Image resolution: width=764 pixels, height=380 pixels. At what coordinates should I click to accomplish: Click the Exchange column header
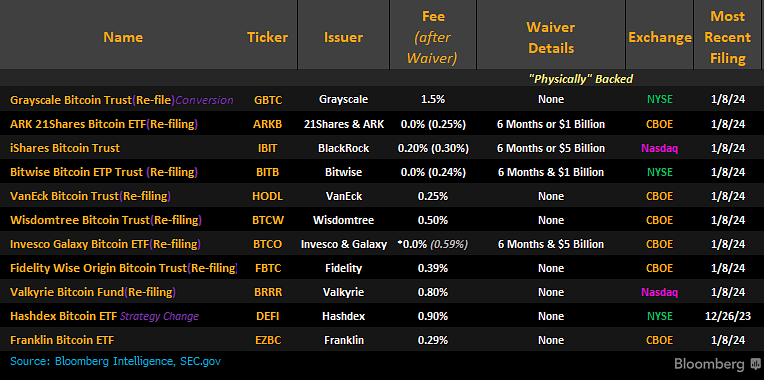point(660,38)
